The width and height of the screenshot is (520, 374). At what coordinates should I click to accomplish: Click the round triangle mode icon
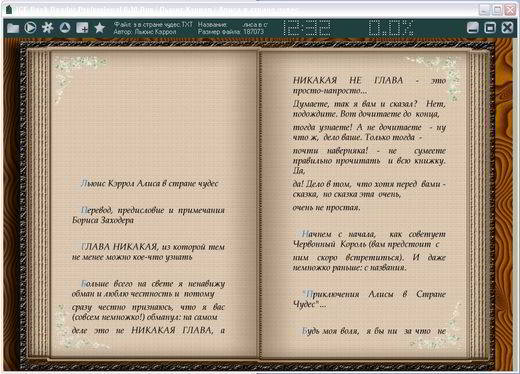point(65,27)
